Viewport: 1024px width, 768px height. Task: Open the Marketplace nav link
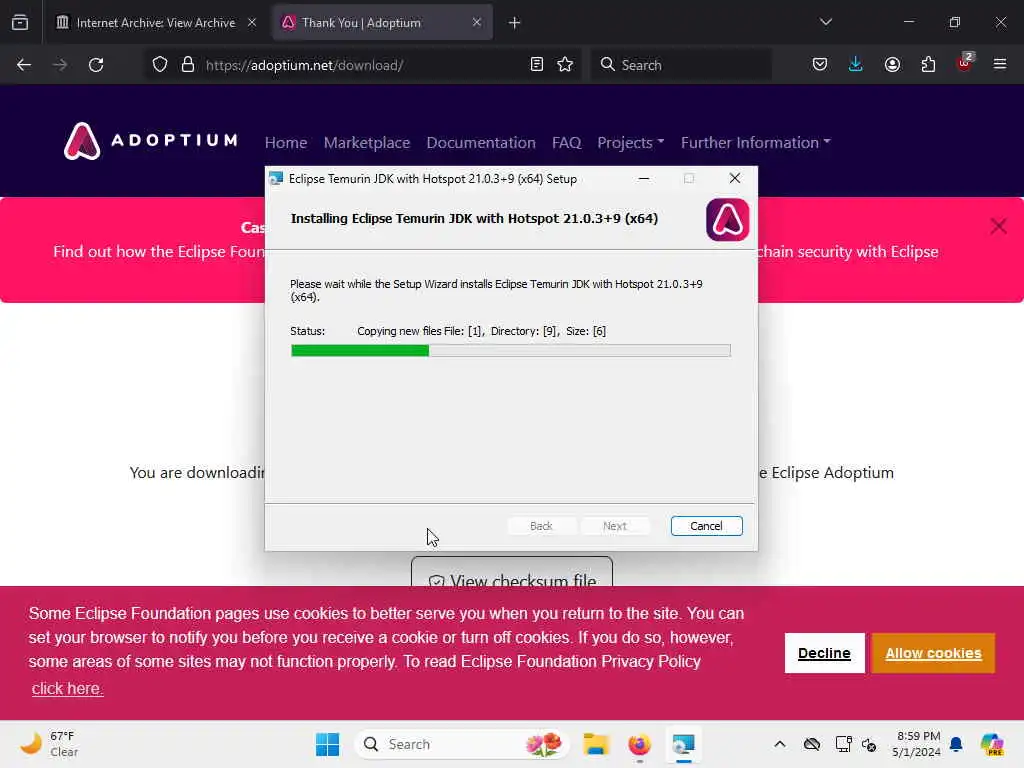(x=367, y=142)
